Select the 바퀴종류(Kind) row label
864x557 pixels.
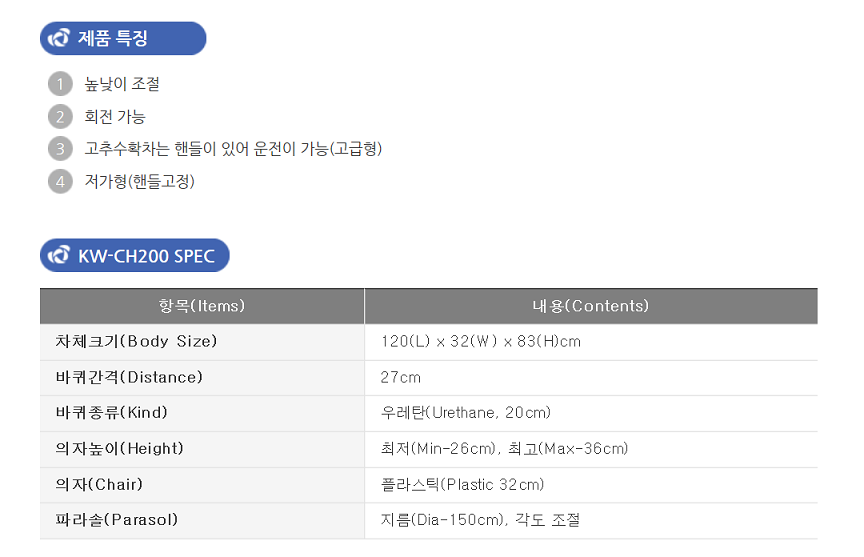[111, 413]
